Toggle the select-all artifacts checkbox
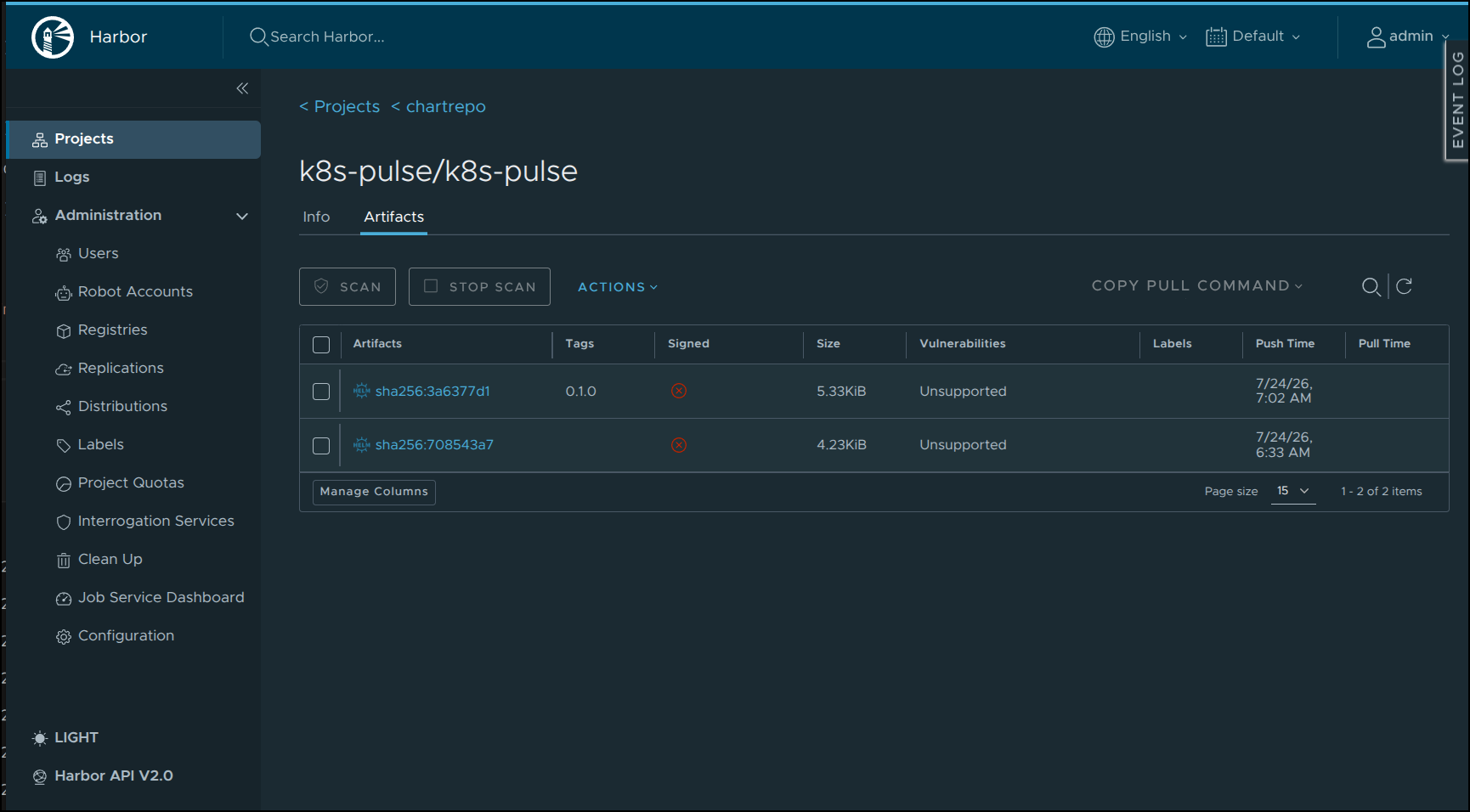1470x812 pixels. tap(321, 345)
